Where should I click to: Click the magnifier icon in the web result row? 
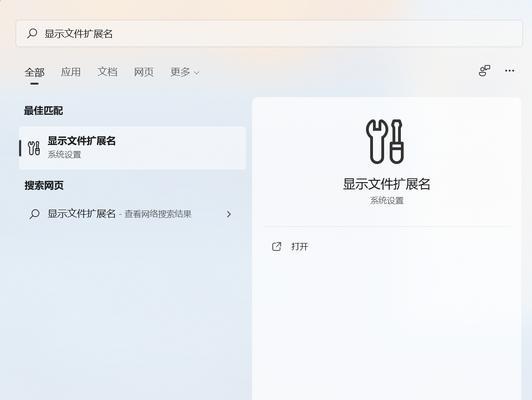[x=35, y=214]
